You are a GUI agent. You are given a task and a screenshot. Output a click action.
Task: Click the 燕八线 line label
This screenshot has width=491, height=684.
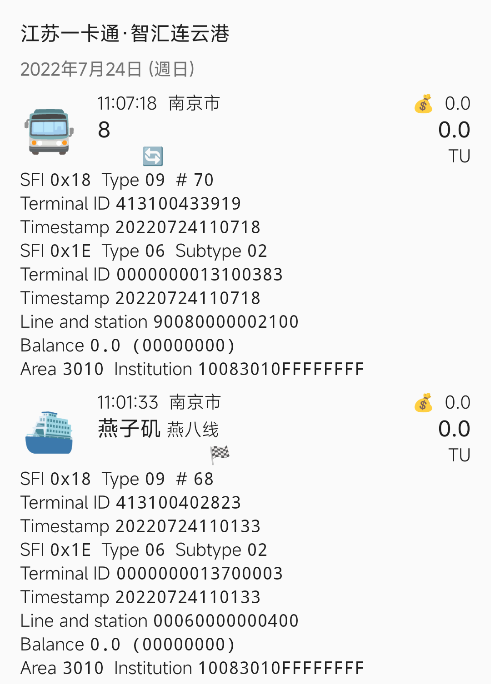coord(192,430)
